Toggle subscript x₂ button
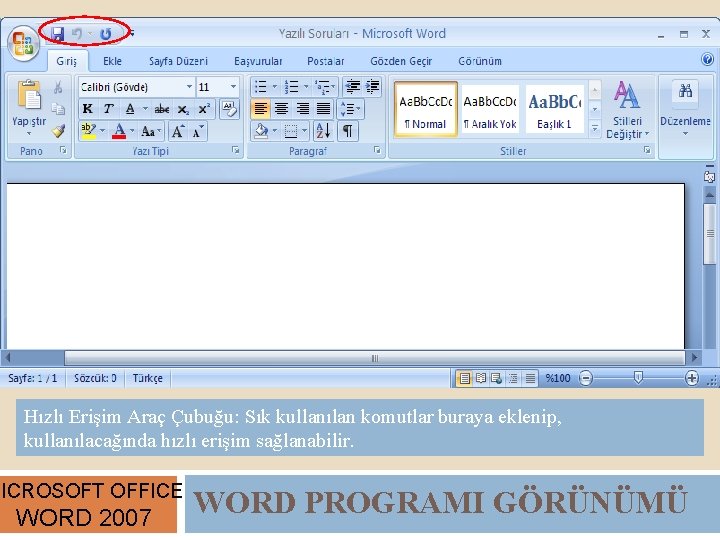This screenshot has width=720, height=540. (x=183, y=109)
